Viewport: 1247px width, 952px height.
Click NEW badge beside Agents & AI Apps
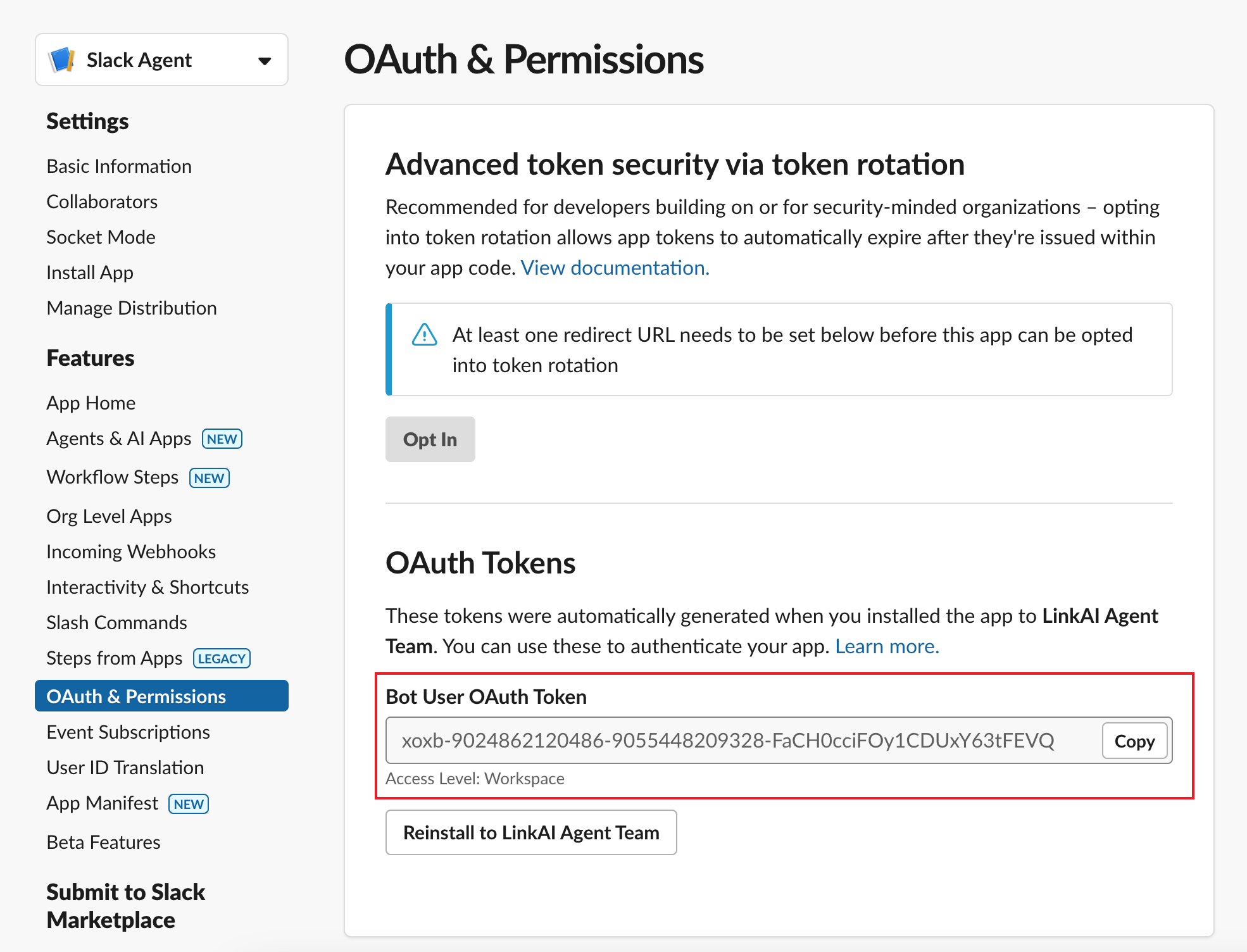[222, 439]
